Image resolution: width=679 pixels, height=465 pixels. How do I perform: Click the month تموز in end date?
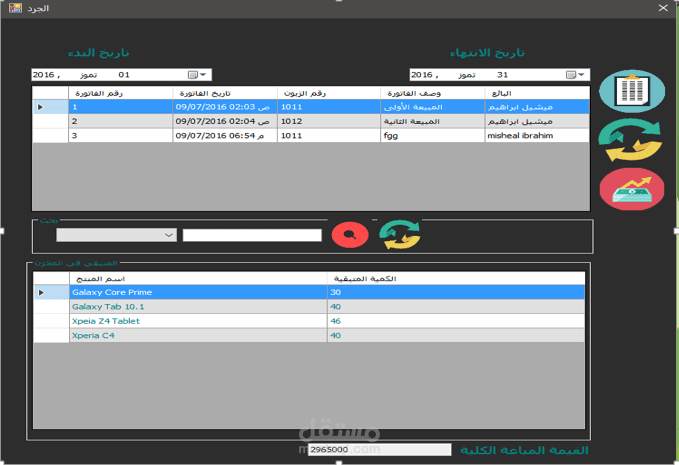click(x=467, y=75)
